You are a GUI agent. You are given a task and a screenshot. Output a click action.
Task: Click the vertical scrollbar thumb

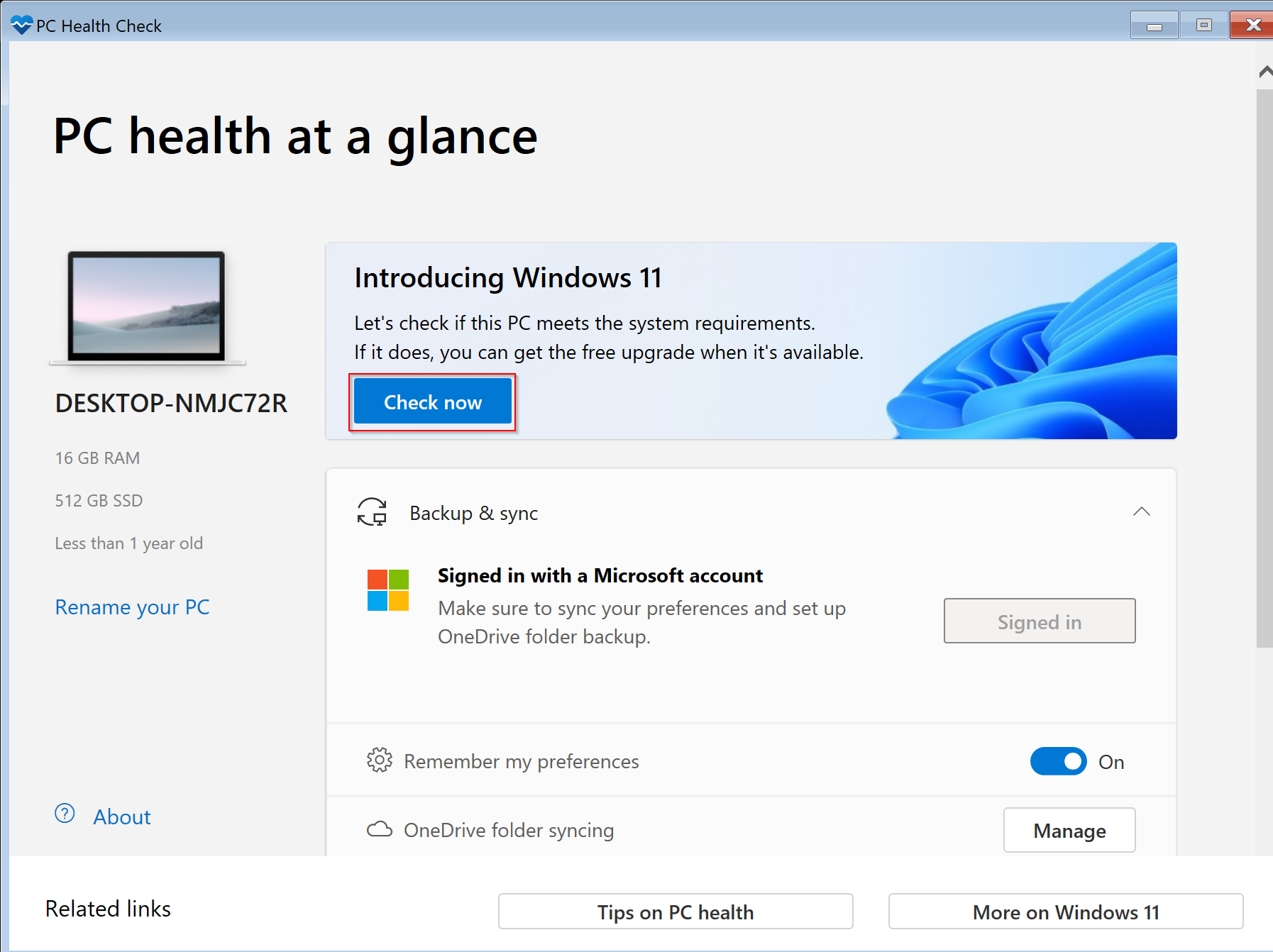[x=1264, y=369]
